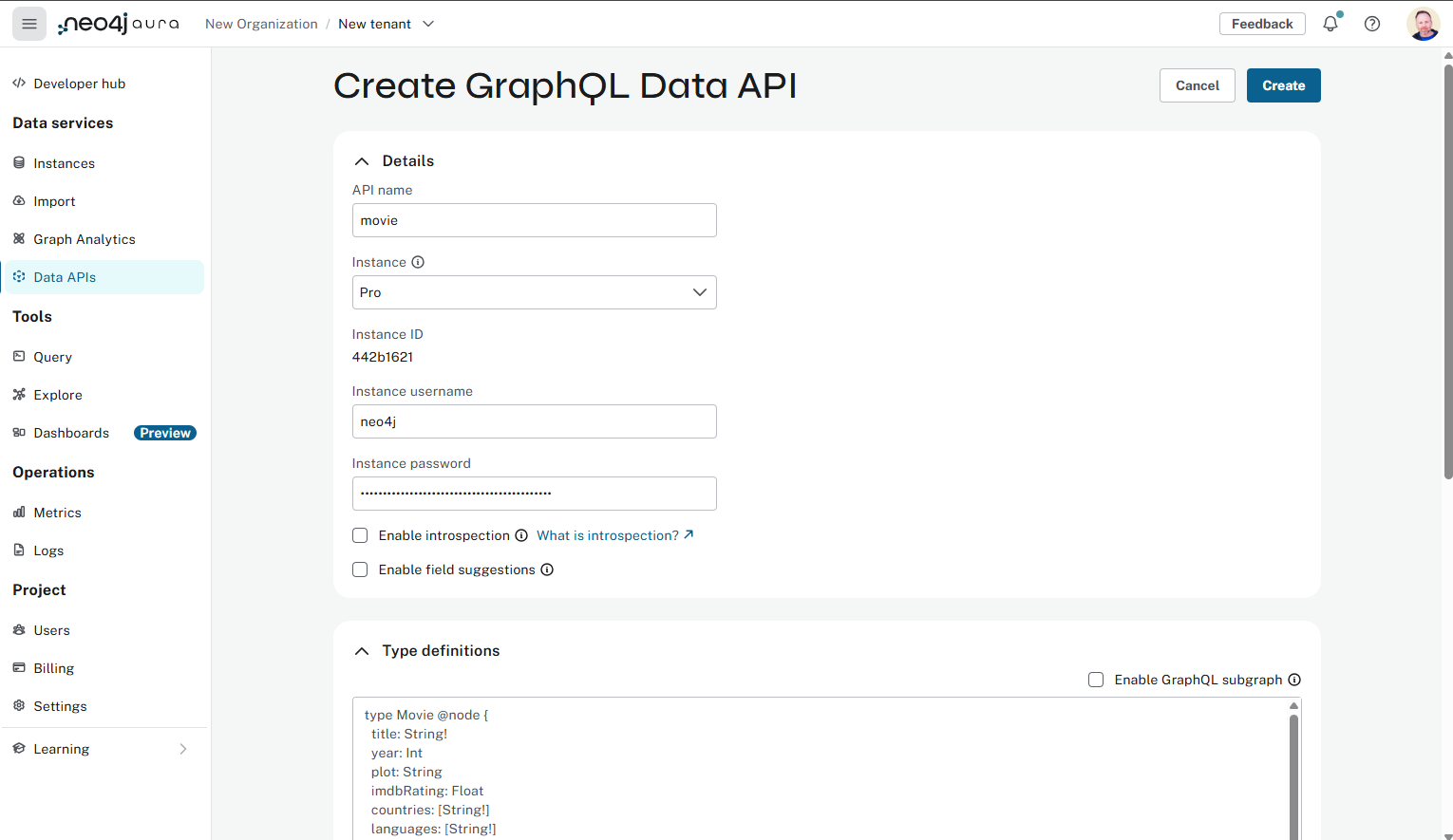Open 'What is introspection?' link

point(615,535)
